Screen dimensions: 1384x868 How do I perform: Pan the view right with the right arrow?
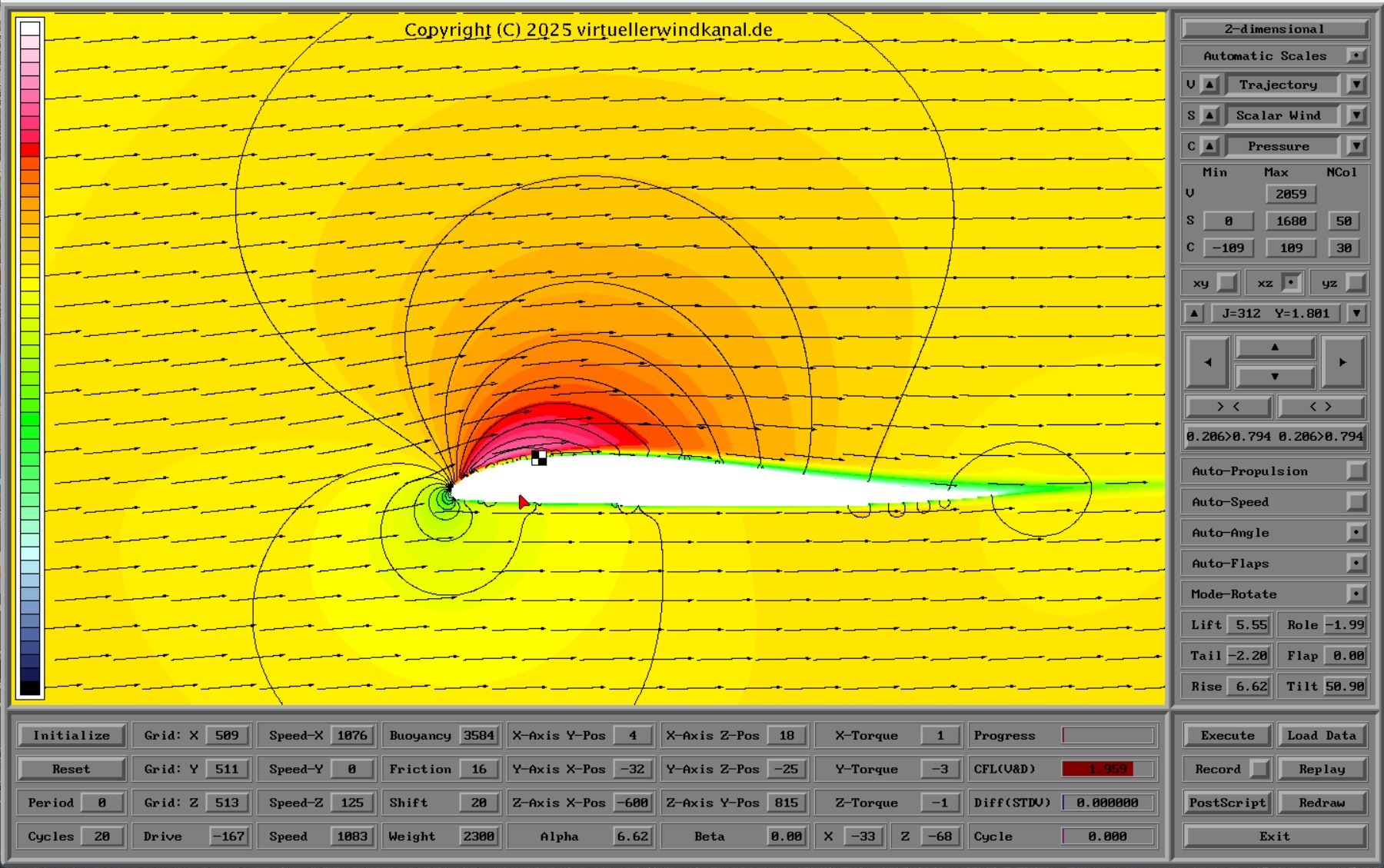(x=1342, y=362)
